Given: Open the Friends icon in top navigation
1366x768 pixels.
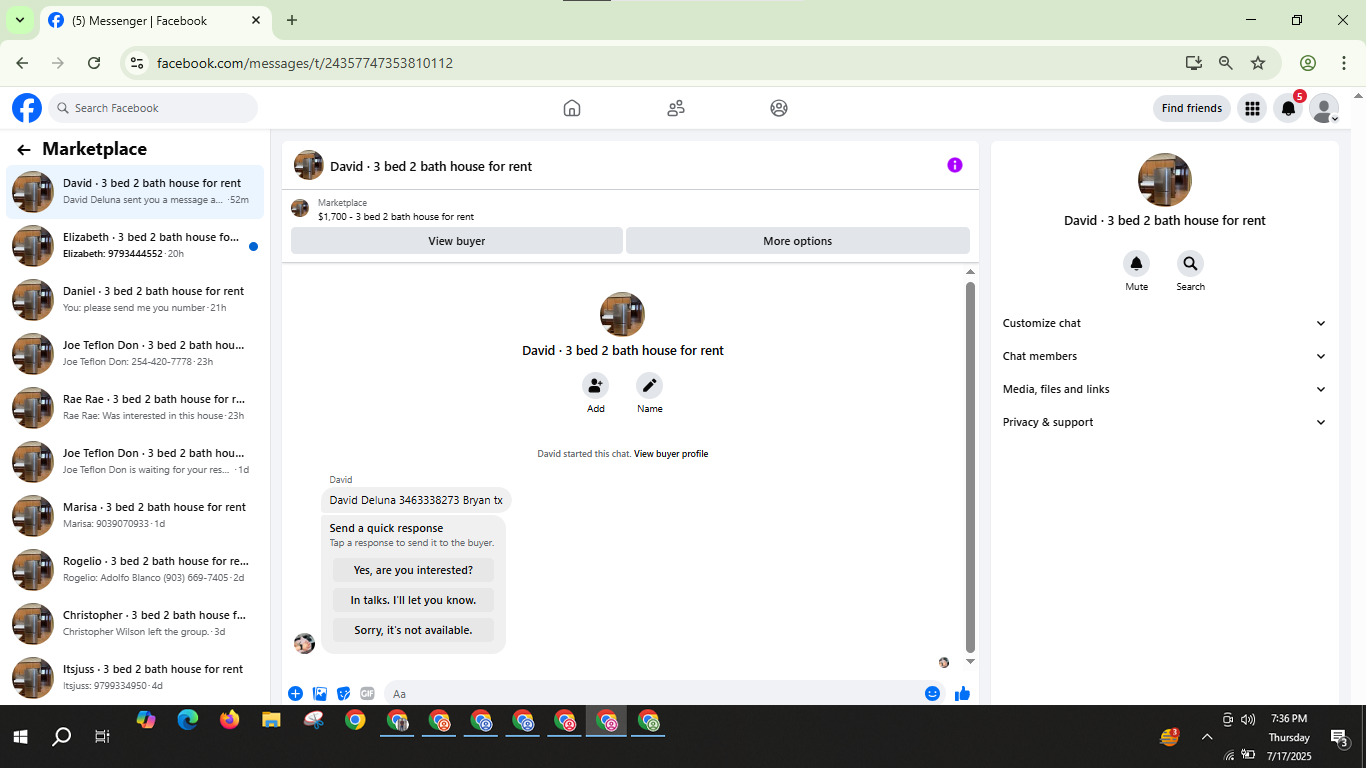Looking at the screenshot, I should (x=676, y=108).
